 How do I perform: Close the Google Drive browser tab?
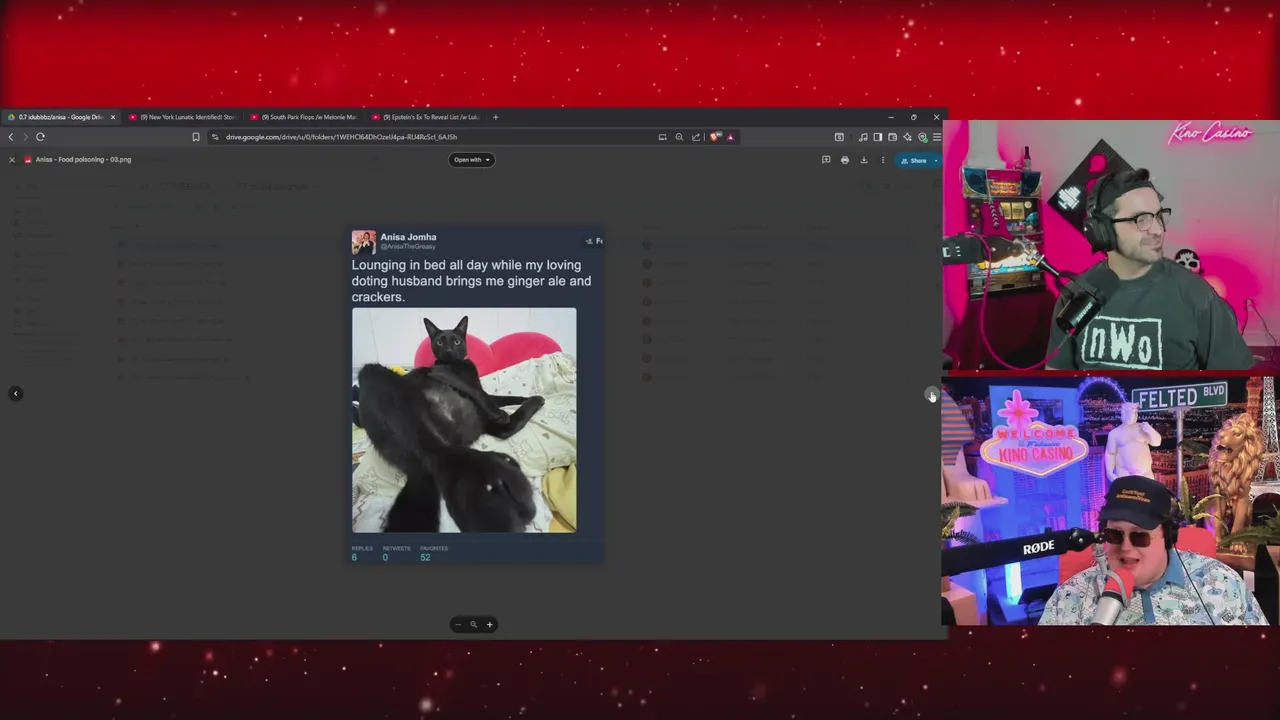(x=112, y=117)
